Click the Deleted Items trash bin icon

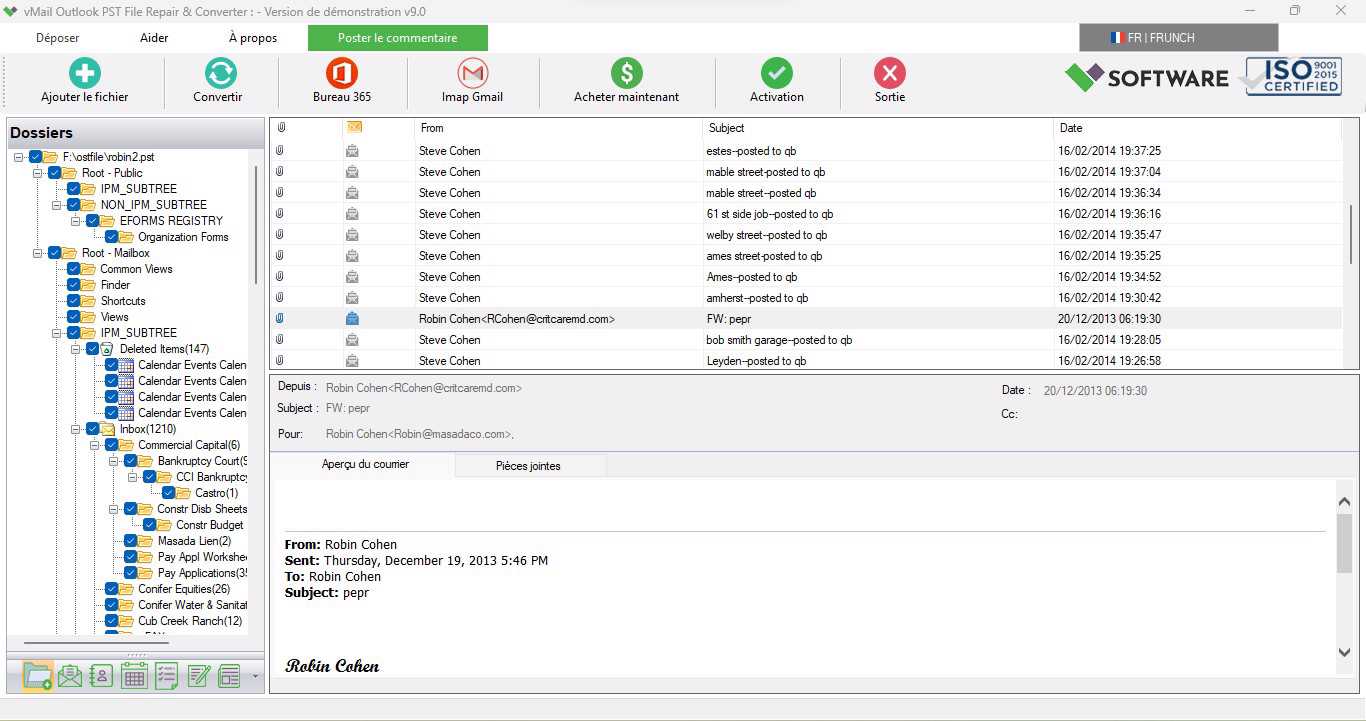pyautogui.click(x=107, y=349)
